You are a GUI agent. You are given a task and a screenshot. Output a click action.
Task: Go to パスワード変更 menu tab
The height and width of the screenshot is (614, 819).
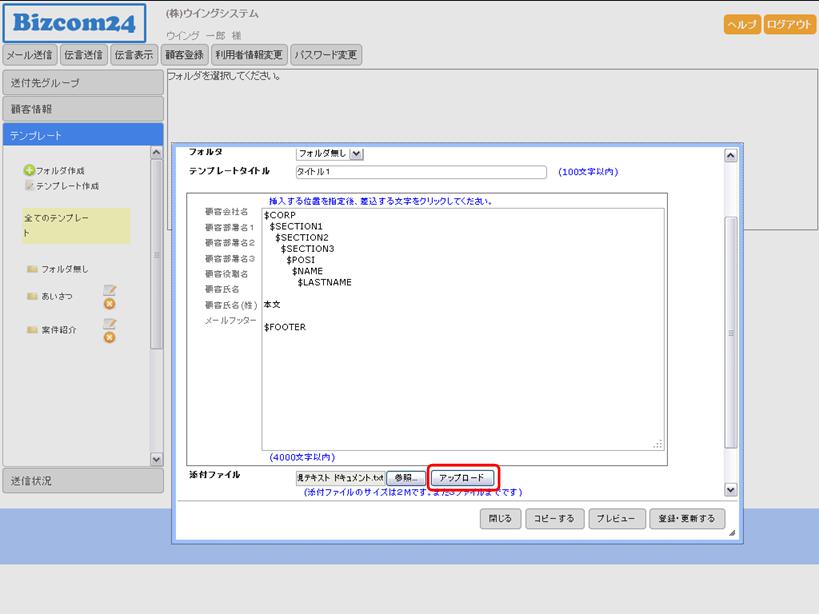[x=325, y=55]
